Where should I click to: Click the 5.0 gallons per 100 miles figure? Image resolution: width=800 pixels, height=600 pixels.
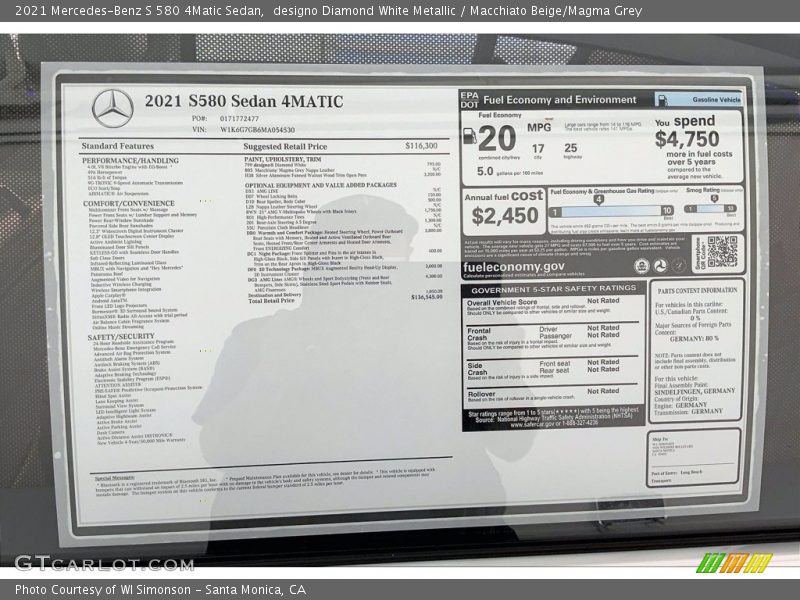485,171
